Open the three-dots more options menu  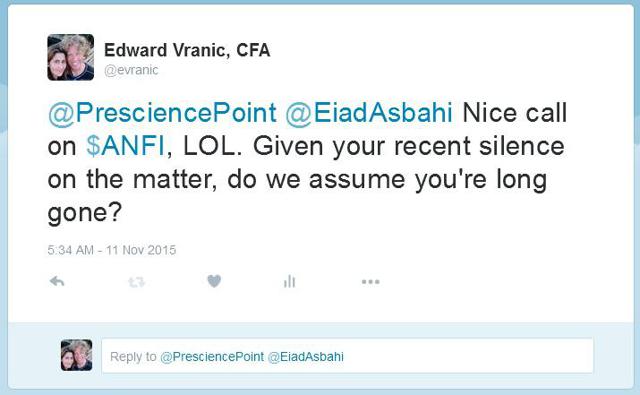(x=371, y=282)
